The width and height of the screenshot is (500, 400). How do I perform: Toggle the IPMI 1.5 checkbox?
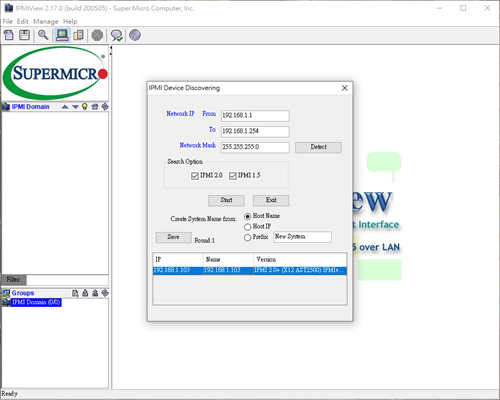(x=233, y=176)
